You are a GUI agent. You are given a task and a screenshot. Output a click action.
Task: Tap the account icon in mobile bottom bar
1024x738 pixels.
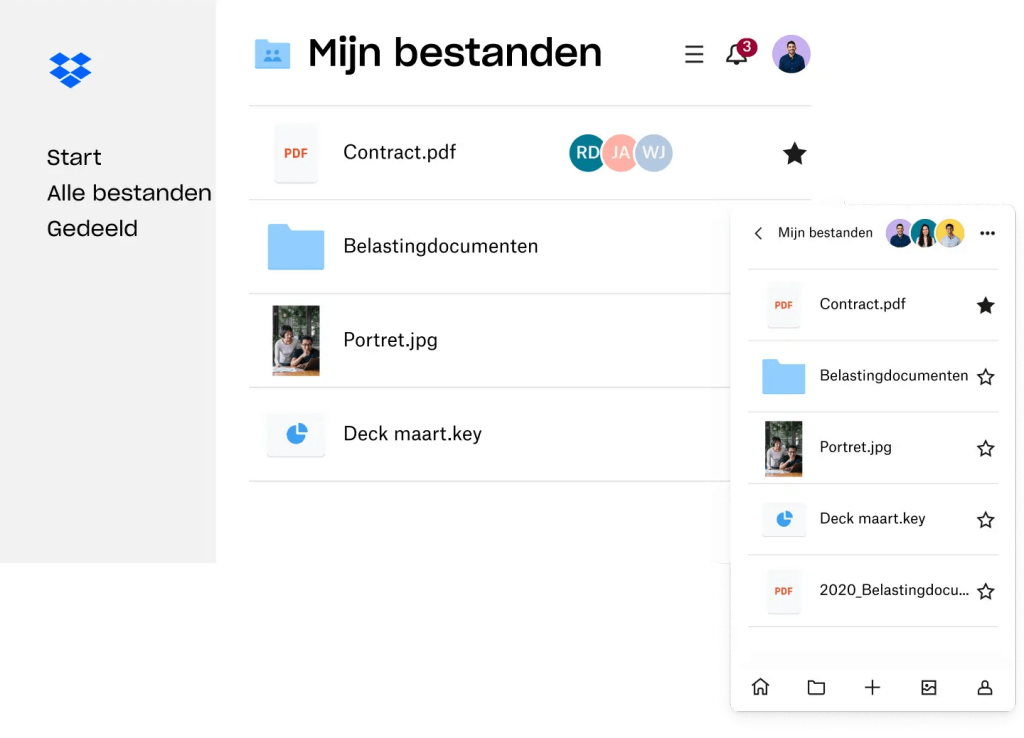point(985,687)
